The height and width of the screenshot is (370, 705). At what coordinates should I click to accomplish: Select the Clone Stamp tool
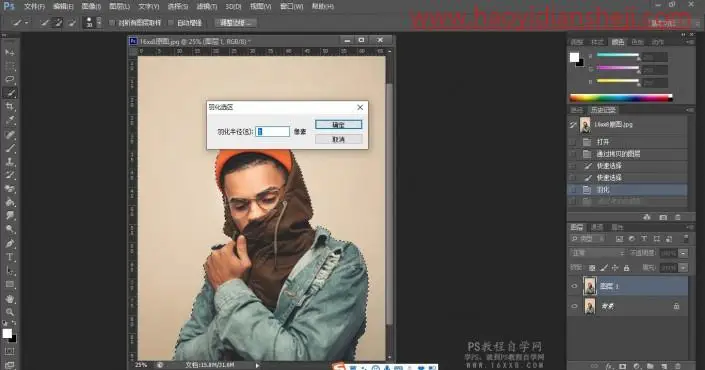pyautogui.click(x=10, y=162)
